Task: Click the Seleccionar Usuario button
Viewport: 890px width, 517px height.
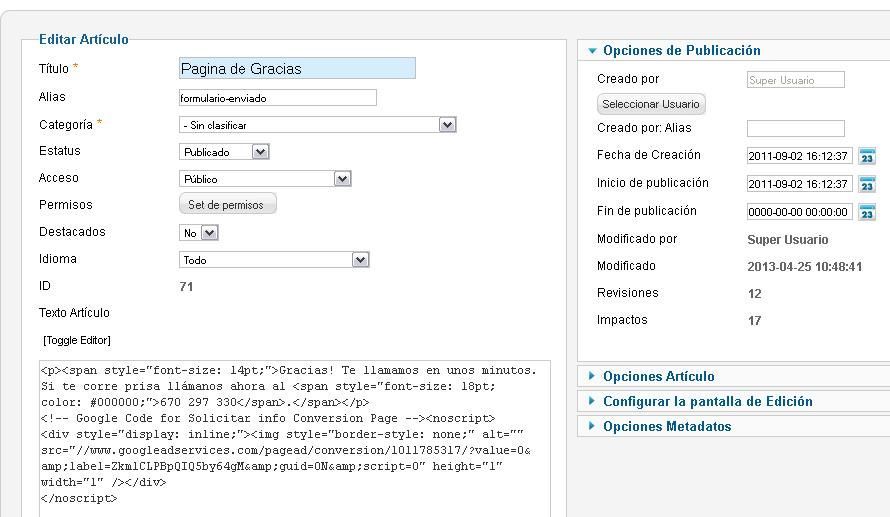Action: pyautogui.click(x=651, y=104)
